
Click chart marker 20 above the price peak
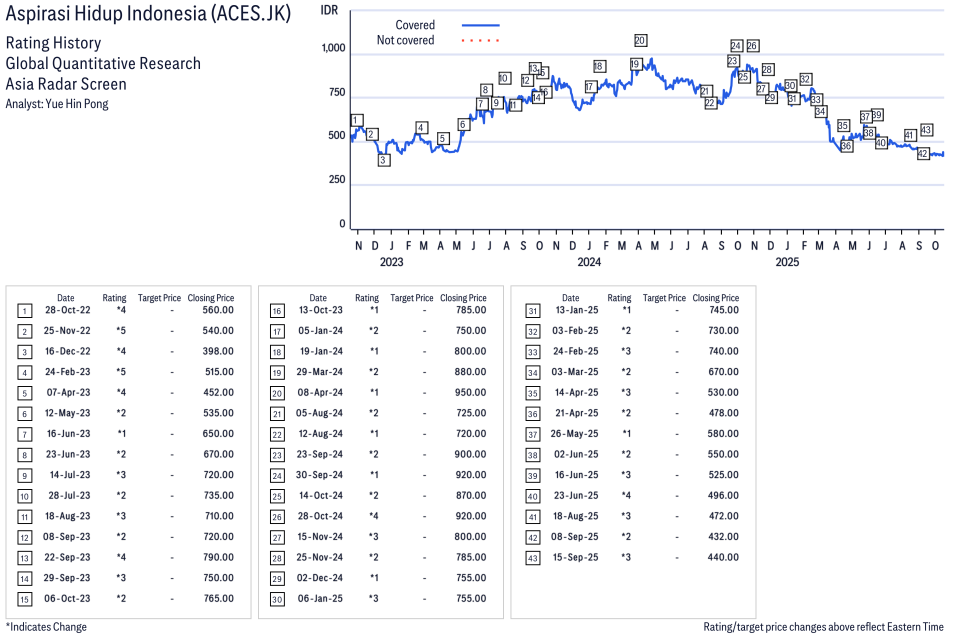[x=640, y=40]
